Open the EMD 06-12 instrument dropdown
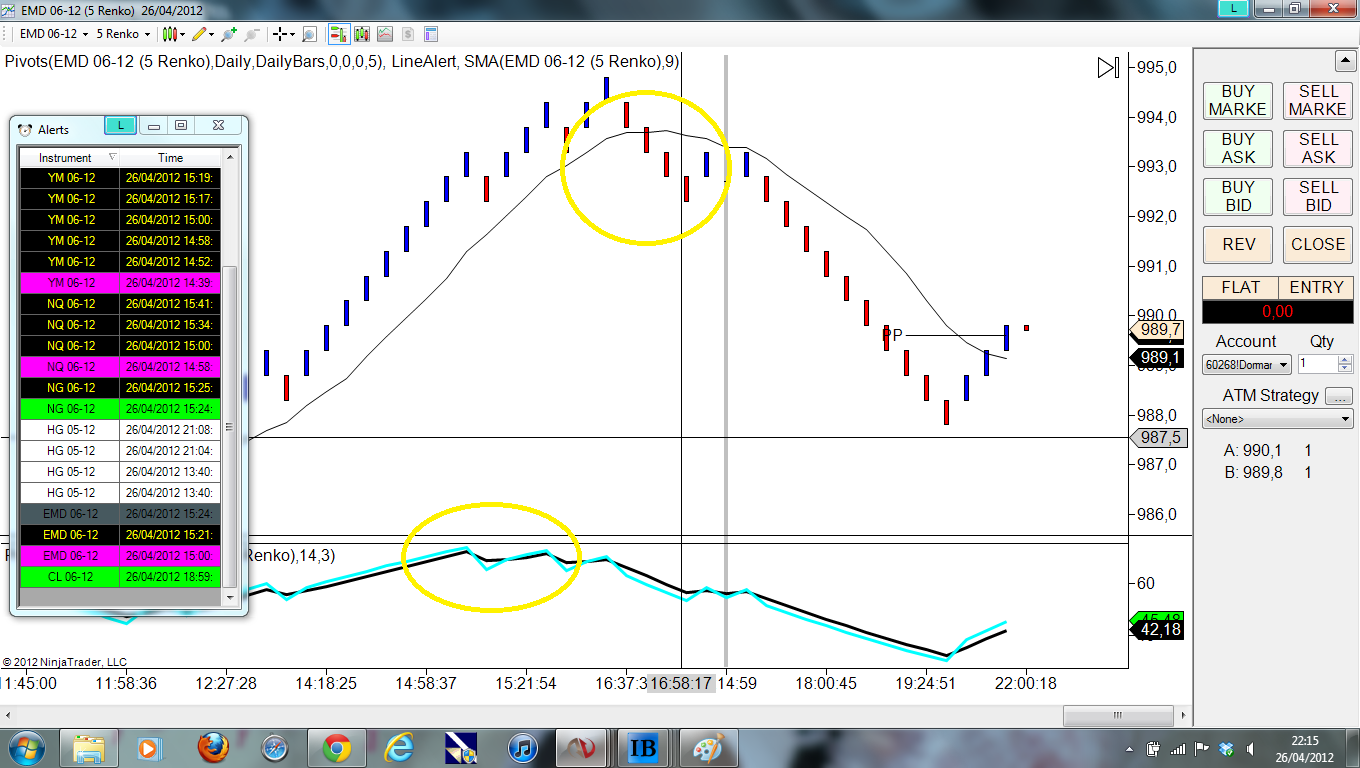Viewport: 1360px width, 768px height. click(55, 34)
